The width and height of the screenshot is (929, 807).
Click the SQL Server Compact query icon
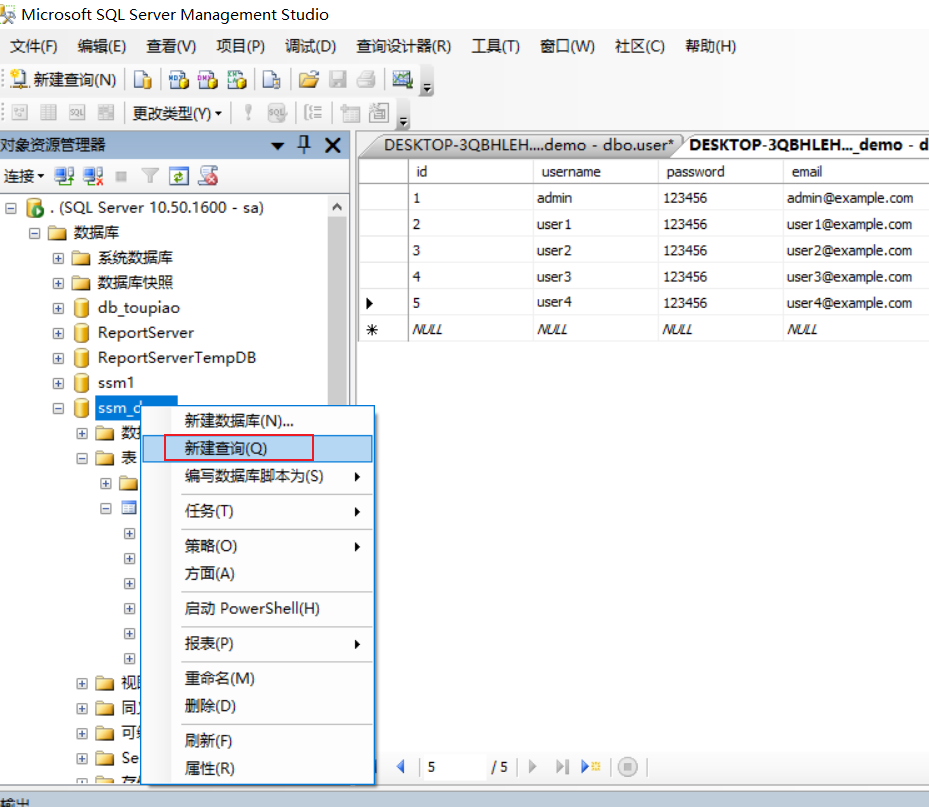tap(271, 79)
